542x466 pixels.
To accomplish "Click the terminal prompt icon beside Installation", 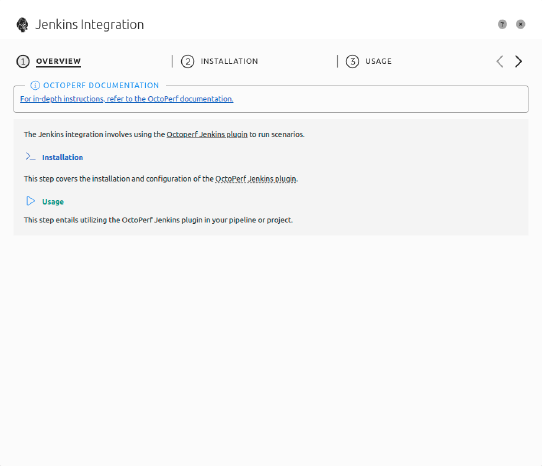I will 30,157.
